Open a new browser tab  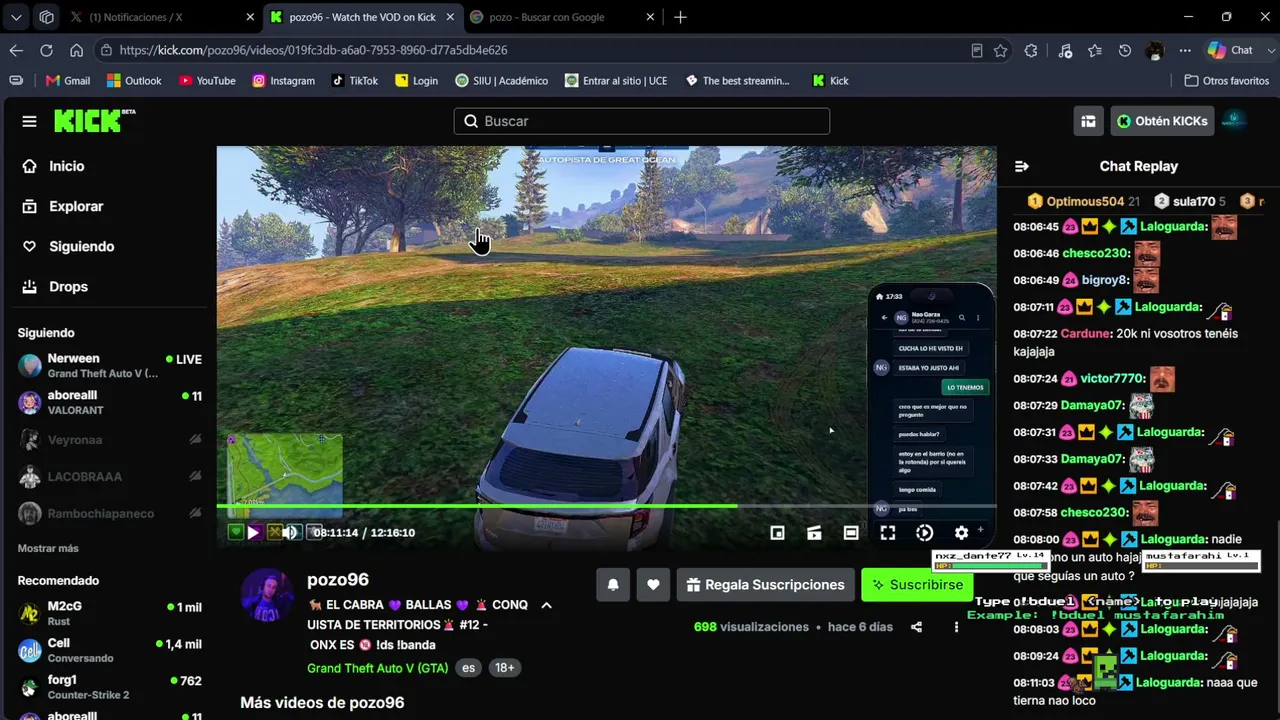click(x=680, y=17)
